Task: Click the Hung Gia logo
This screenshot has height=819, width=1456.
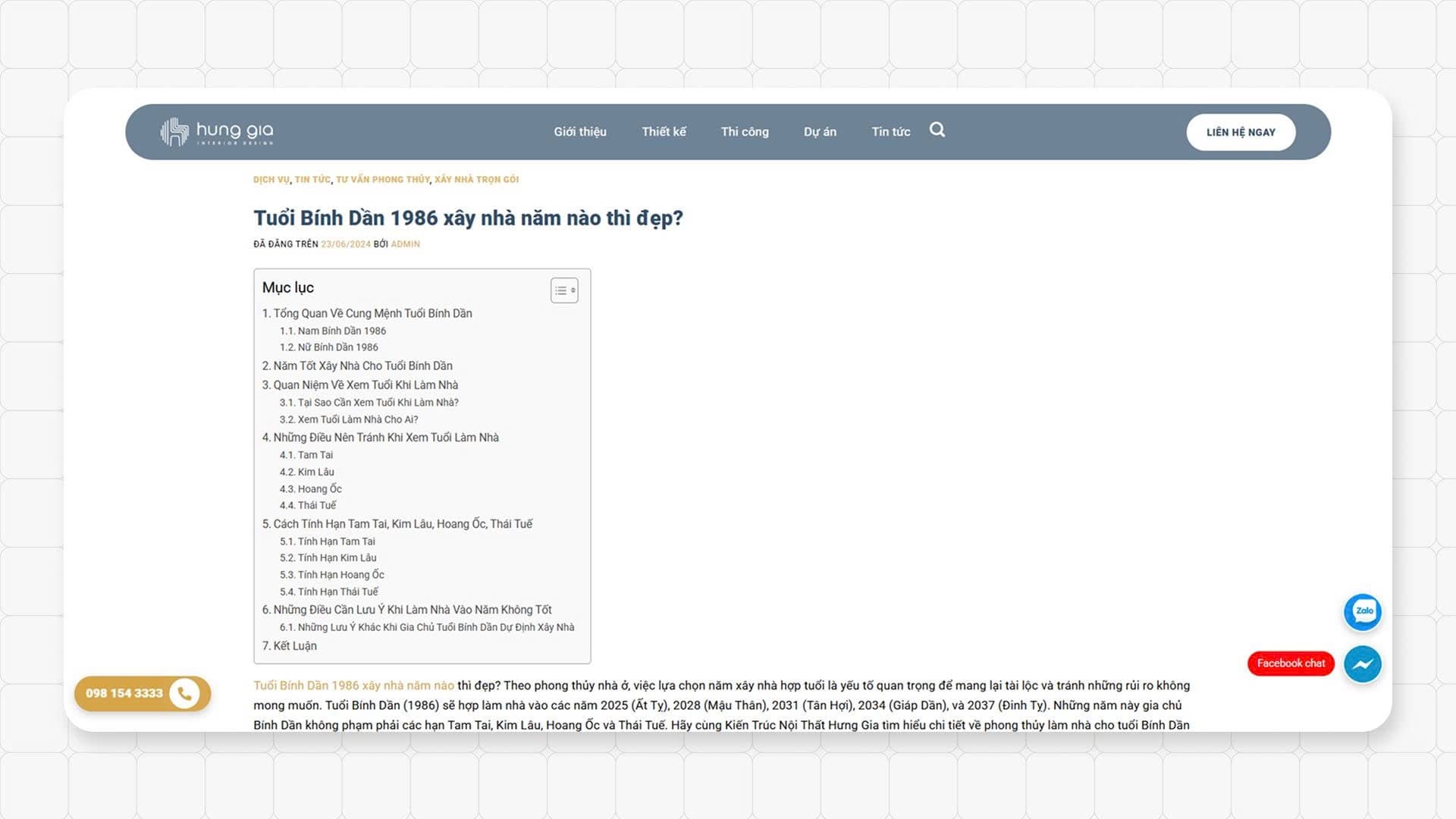Action: (217, 132)
